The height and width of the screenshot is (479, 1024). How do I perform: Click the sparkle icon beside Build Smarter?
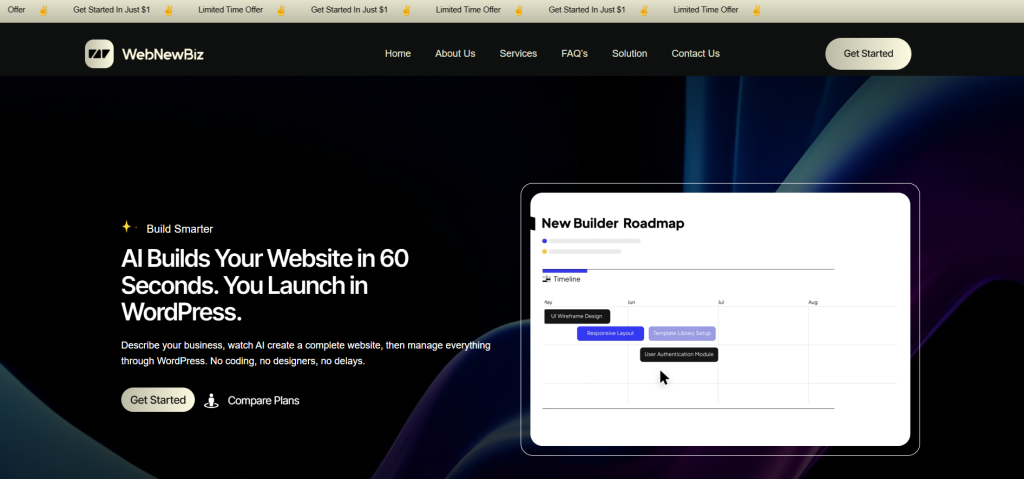tap(127, 227)
